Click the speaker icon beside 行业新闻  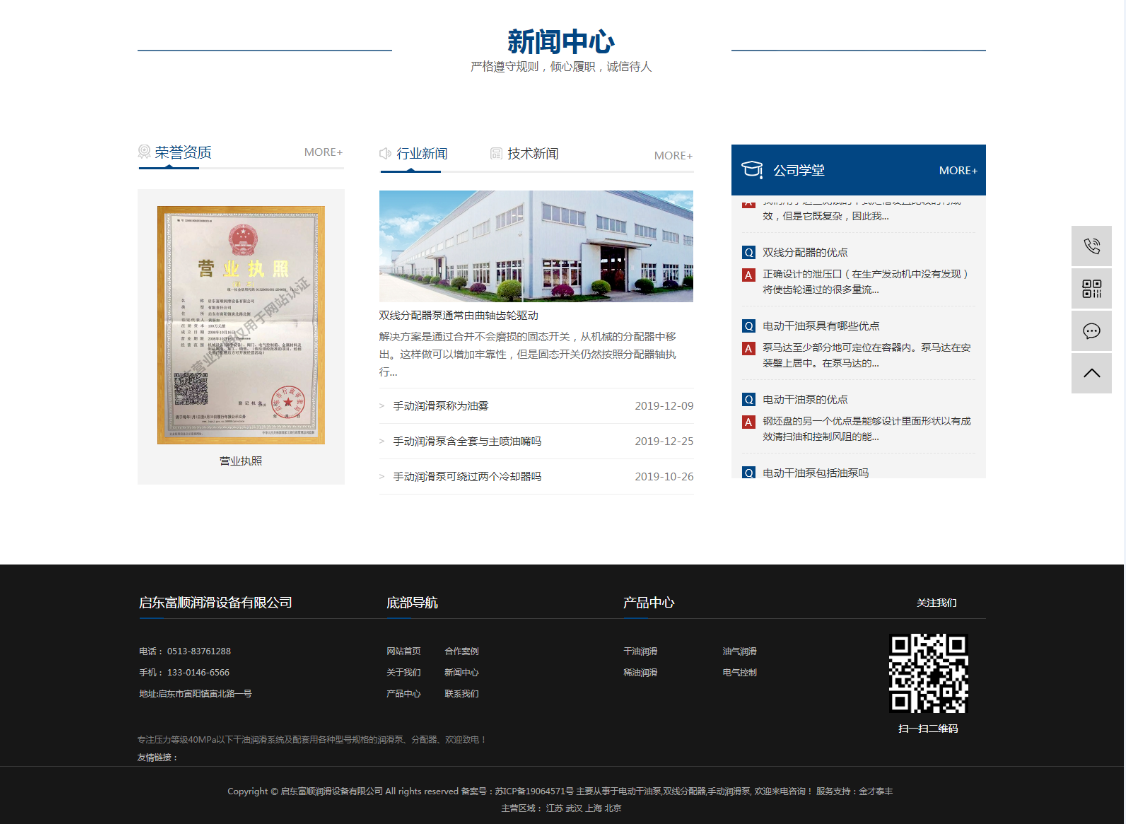[385, 154]
